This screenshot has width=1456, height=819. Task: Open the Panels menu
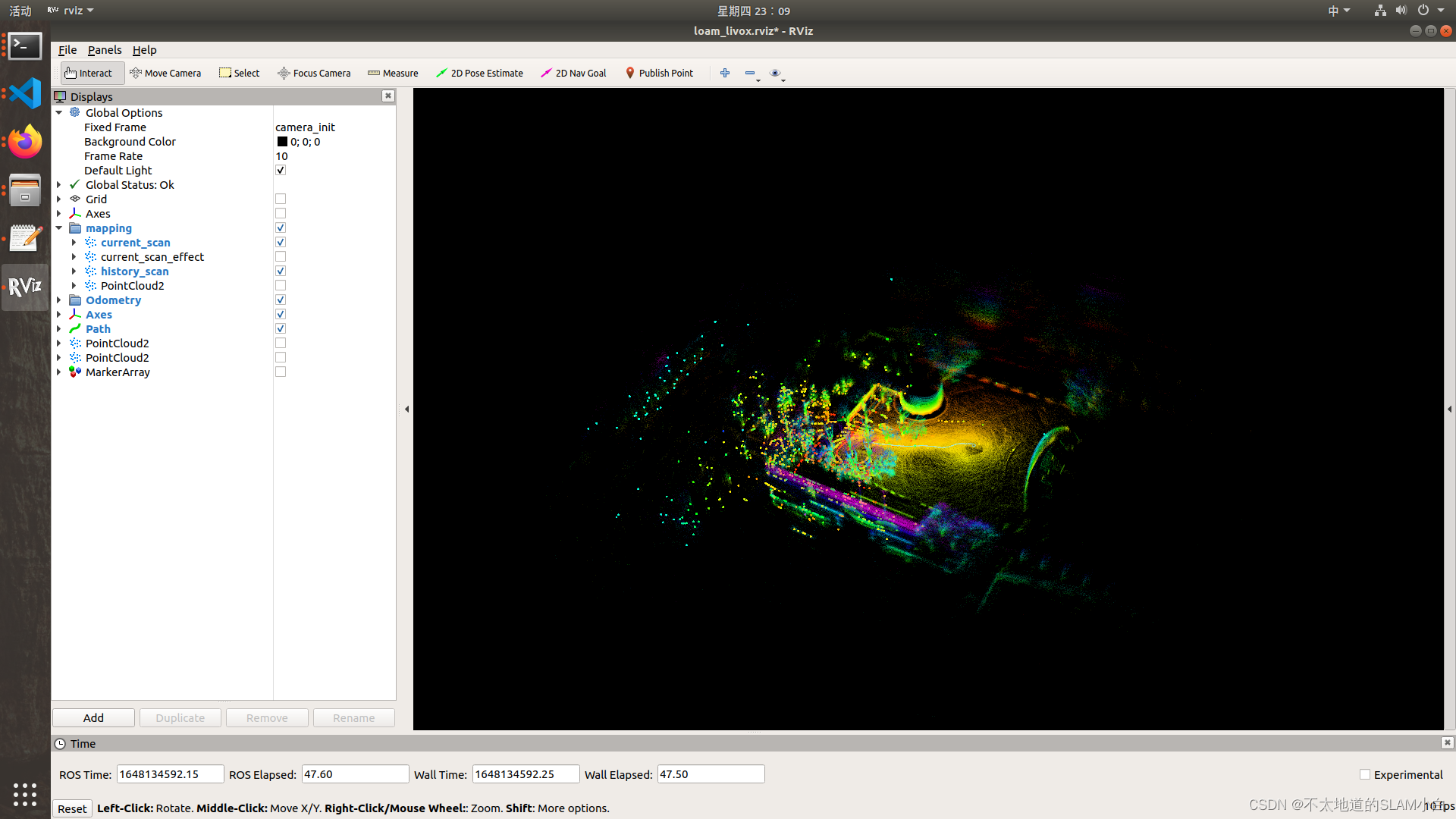coord(104,50)
